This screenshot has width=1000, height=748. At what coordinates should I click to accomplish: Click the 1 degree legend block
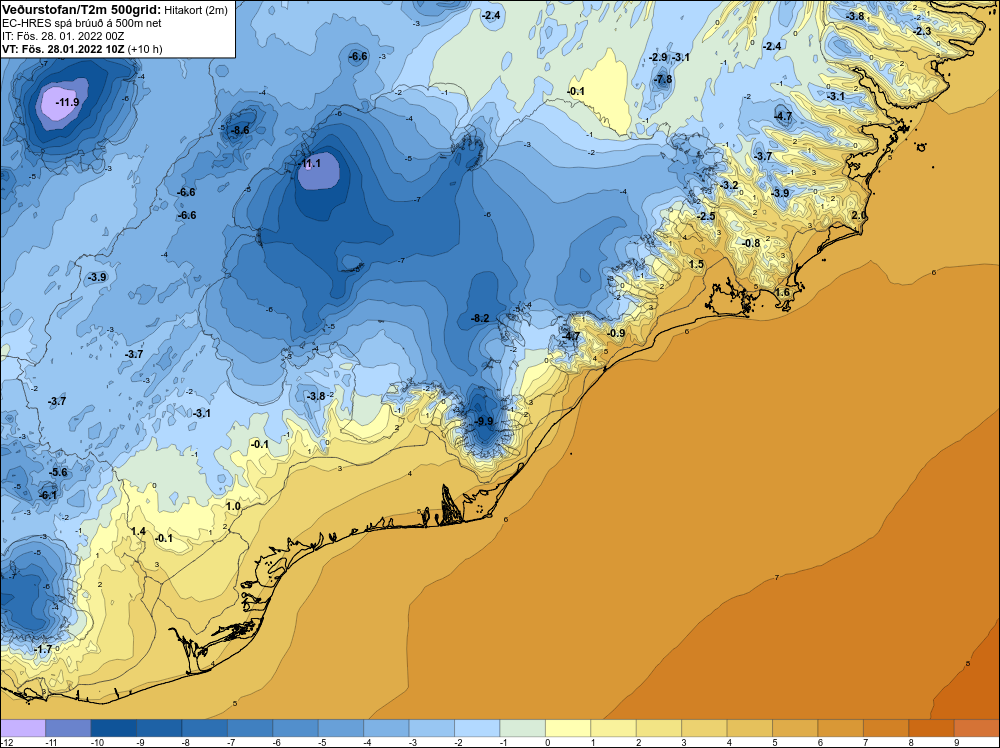(614, 728)
